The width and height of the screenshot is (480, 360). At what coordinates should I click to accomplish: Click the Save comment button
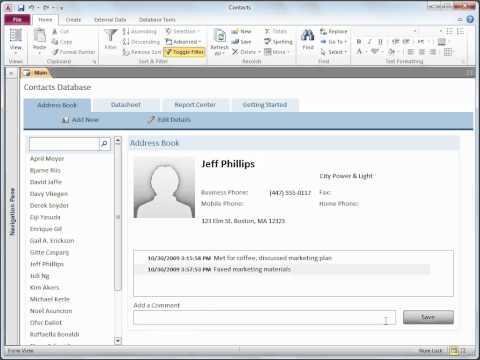pos(428,317)
